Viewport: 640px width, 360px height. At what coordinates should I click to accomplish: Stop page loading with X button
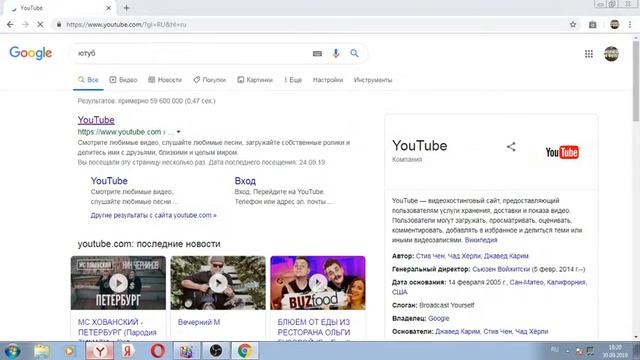[40, 24]
